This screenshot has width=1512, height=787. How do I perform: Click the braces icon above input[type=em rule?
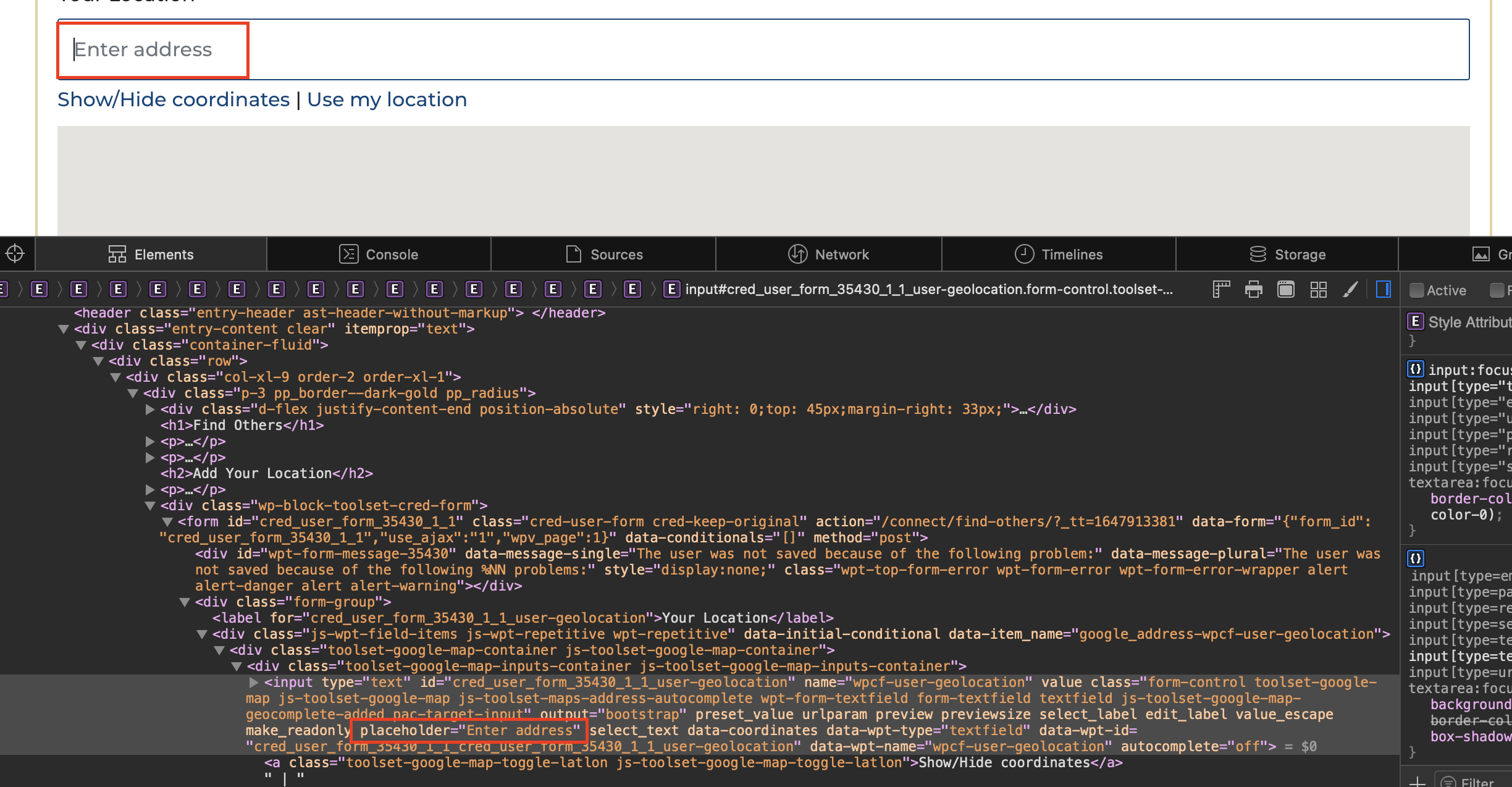pyautogui.click(x=1415, y=558)
